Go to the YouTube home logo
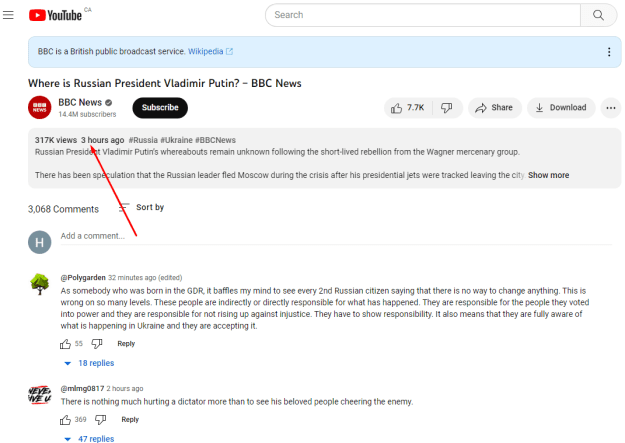 tap(55, 15)
